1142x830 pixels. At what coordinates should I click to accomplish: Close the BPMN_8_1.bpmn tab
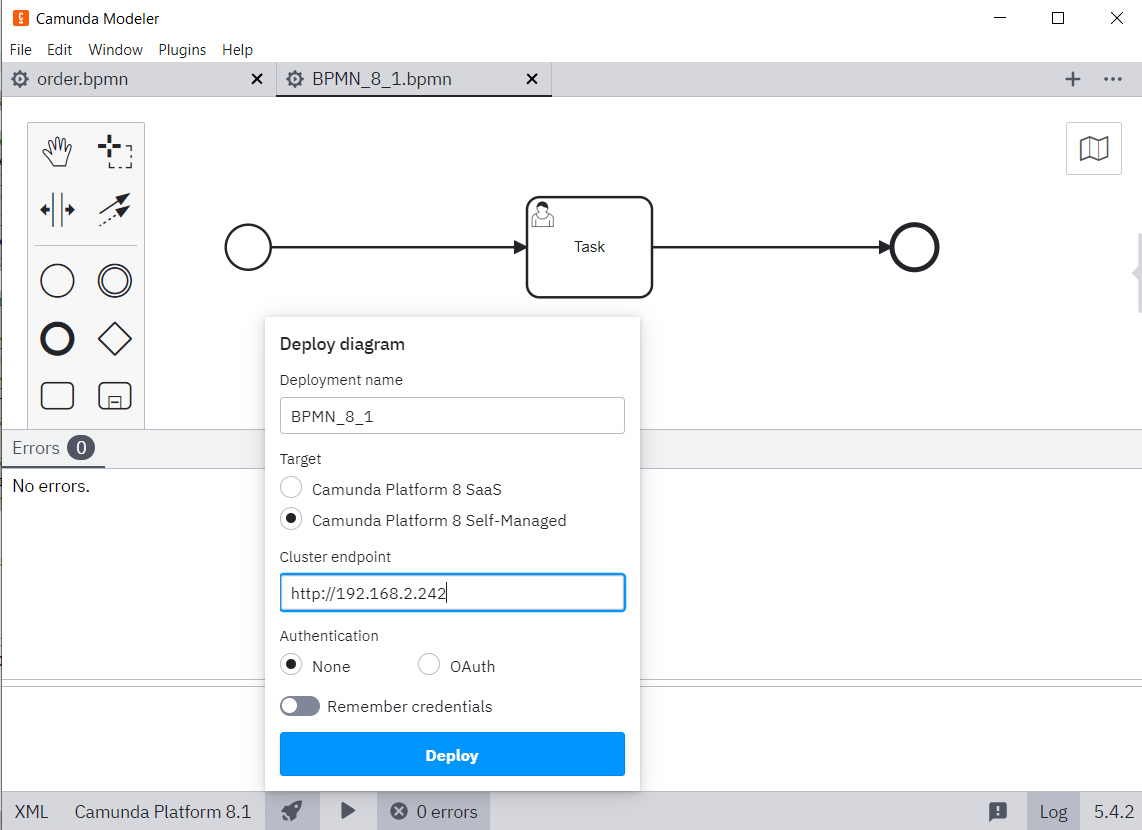click(532, 79)
